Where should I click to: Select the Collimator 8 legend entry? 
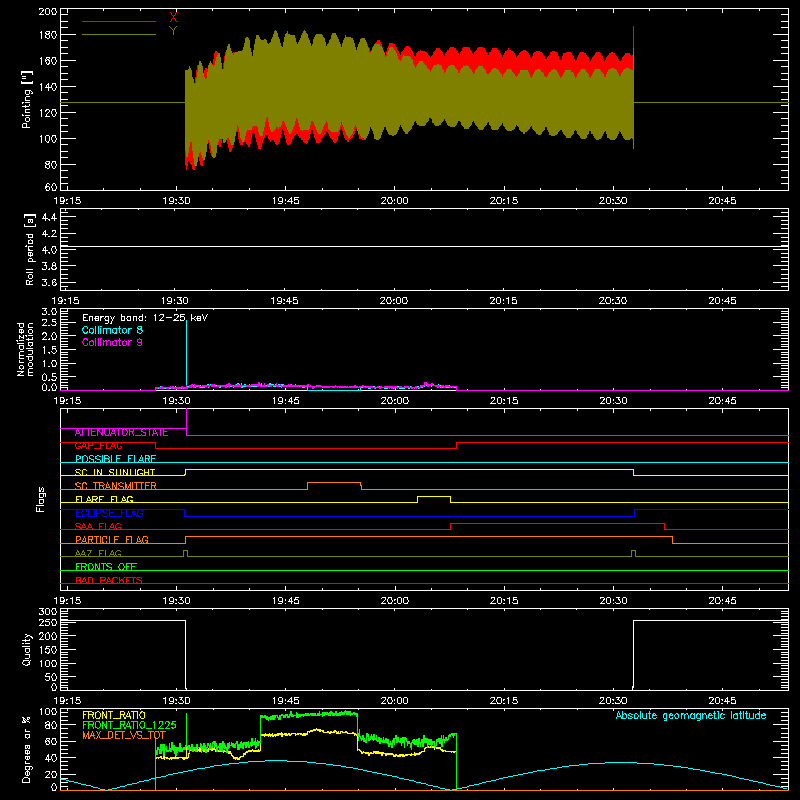coord(112,330)
